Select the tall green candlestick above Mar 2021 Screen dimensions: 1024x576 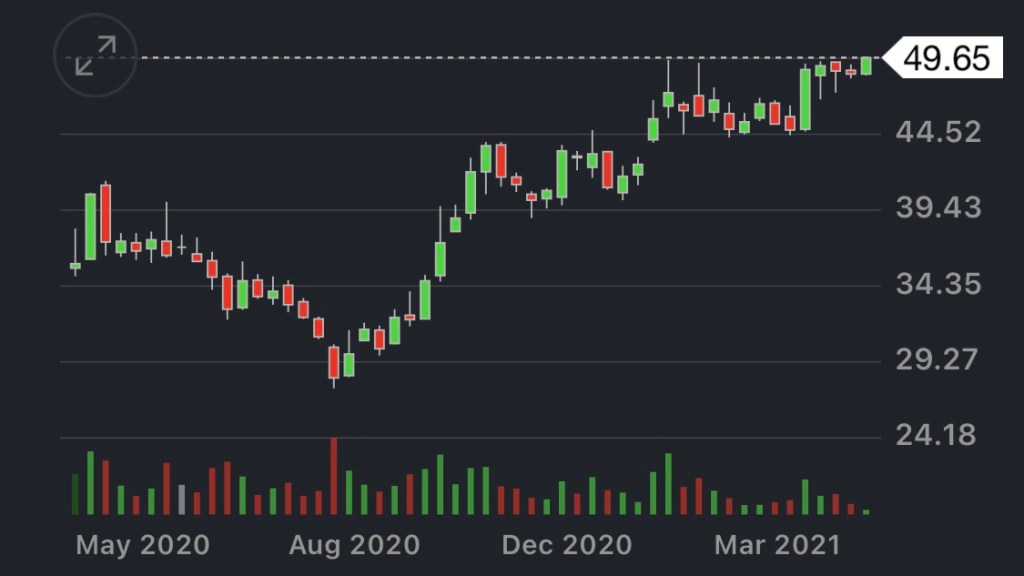(x=805, y=99)
